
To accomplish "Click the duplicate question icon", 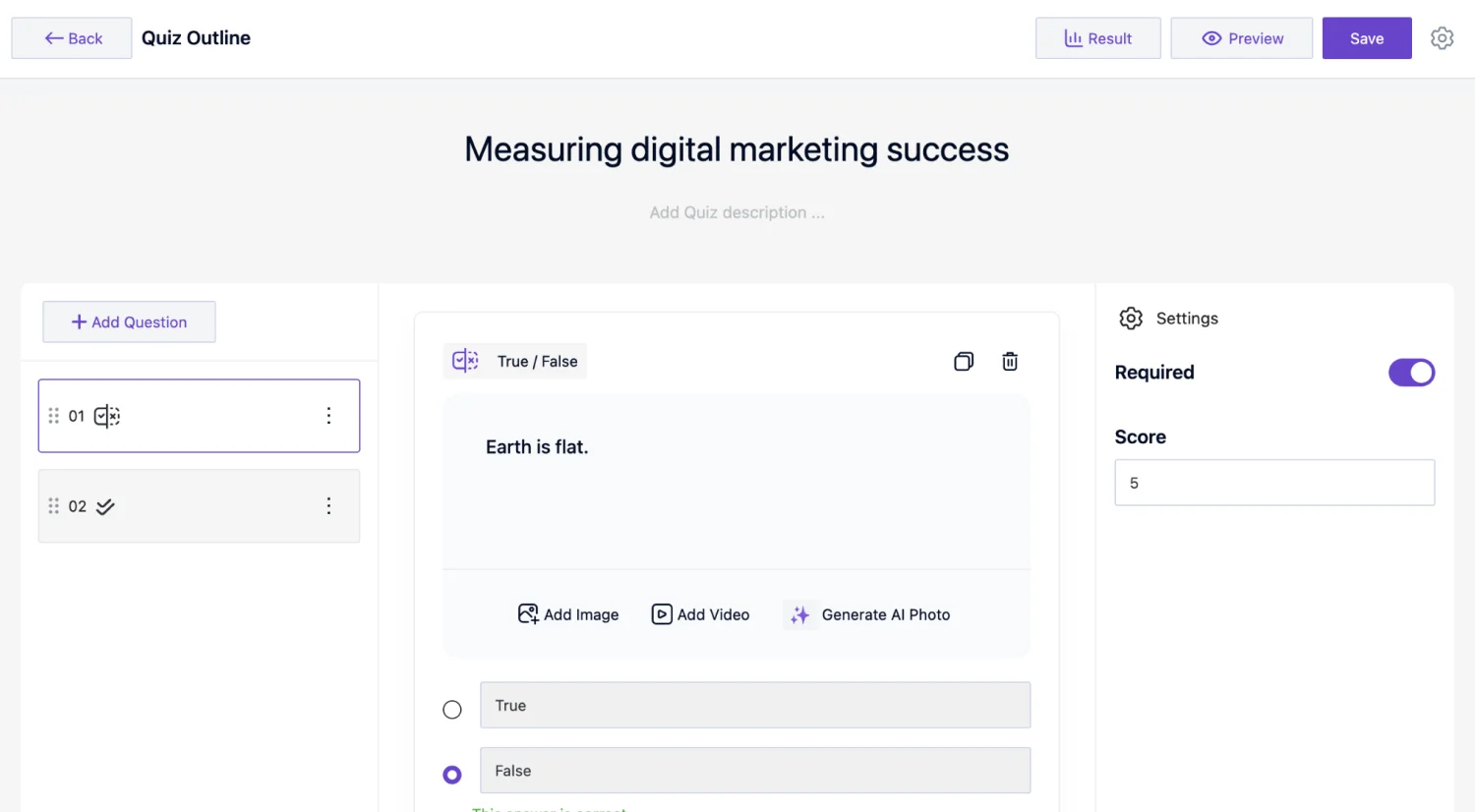I will [963, 362].
